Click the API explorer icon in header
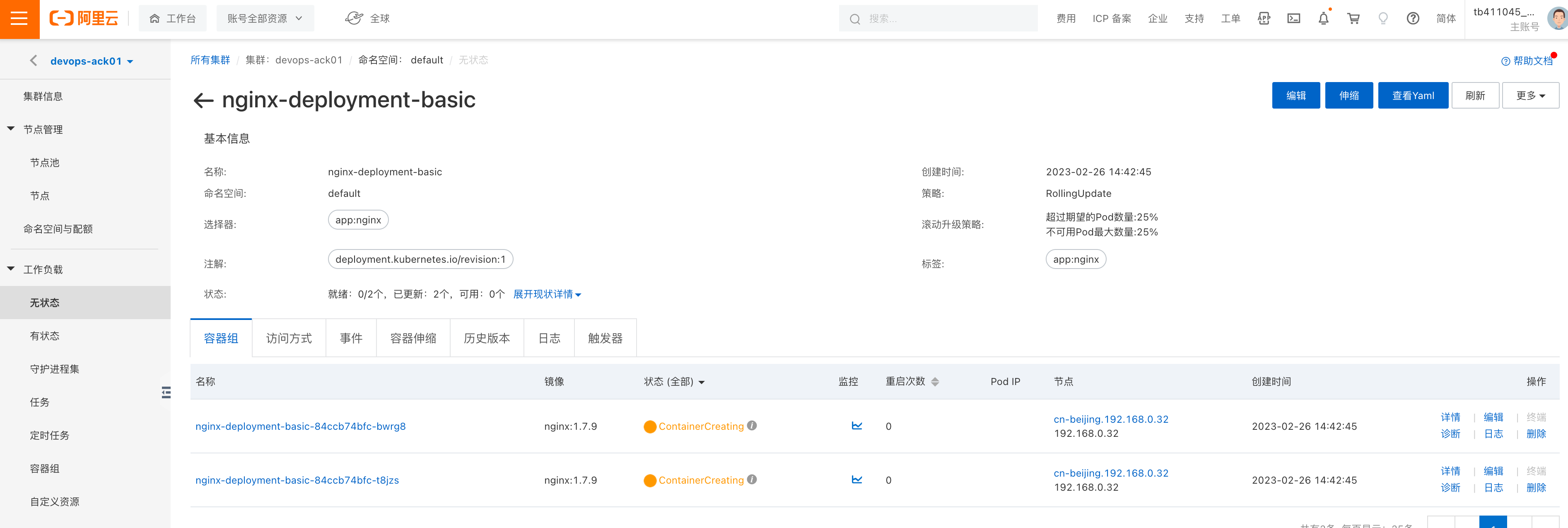Image resolution: width=1568 pixels, height=528 pixels. (1264, 19)
